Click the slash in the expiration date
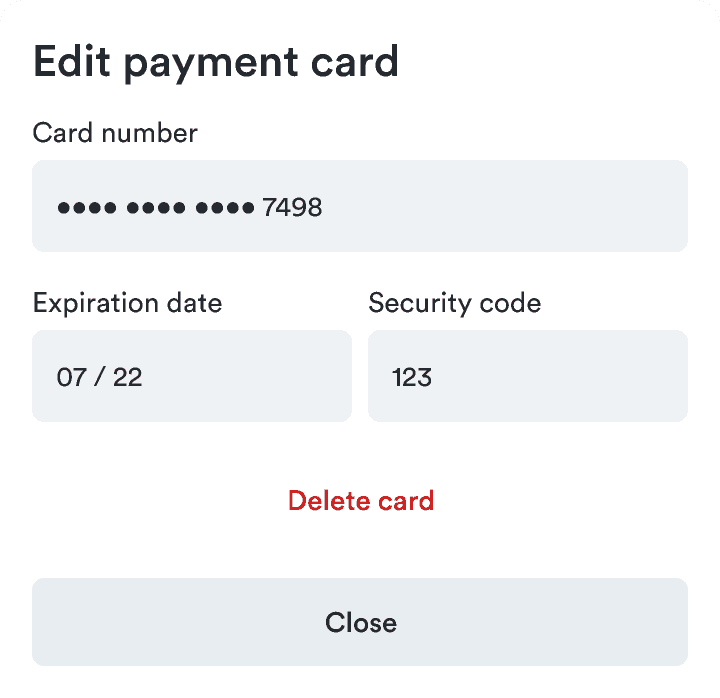 [99, 377]
